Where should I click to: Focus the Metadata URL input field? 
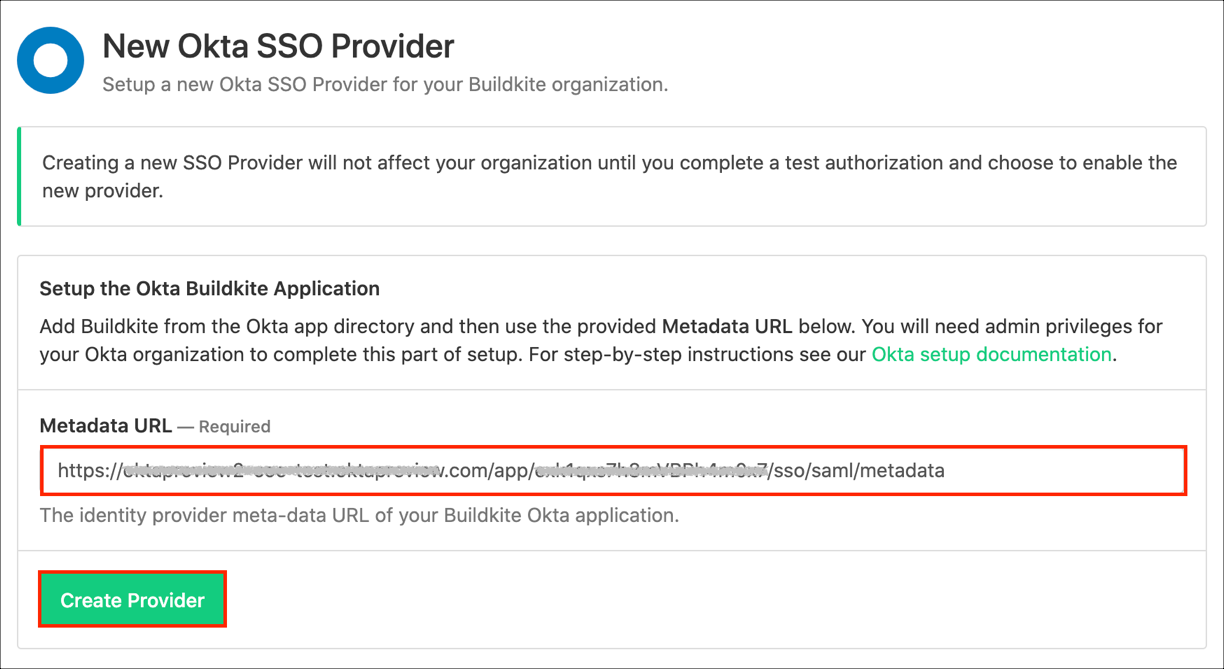(x=612, y=470)
